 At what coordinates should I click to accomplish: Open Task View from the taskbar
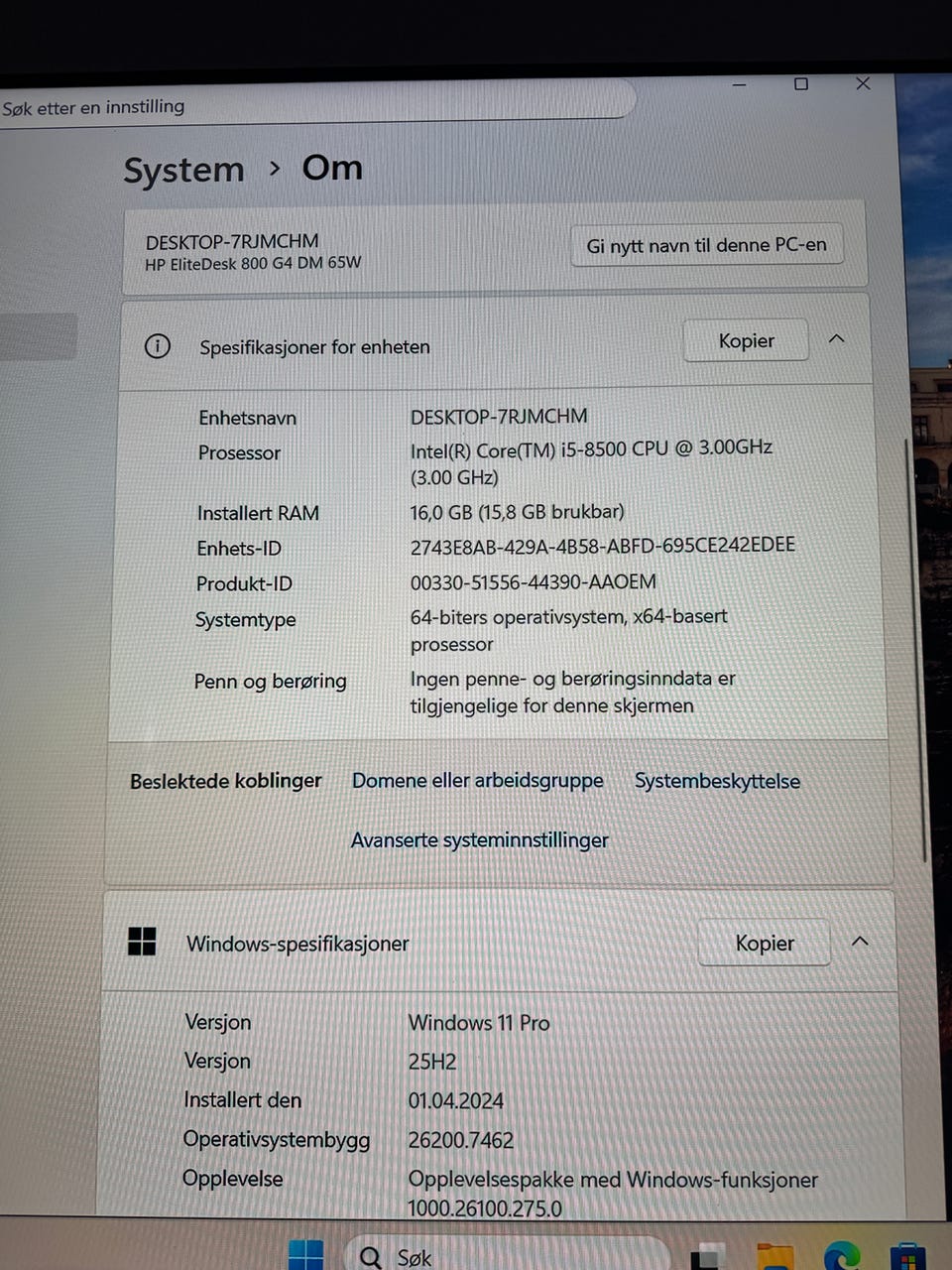point(705,1257)
